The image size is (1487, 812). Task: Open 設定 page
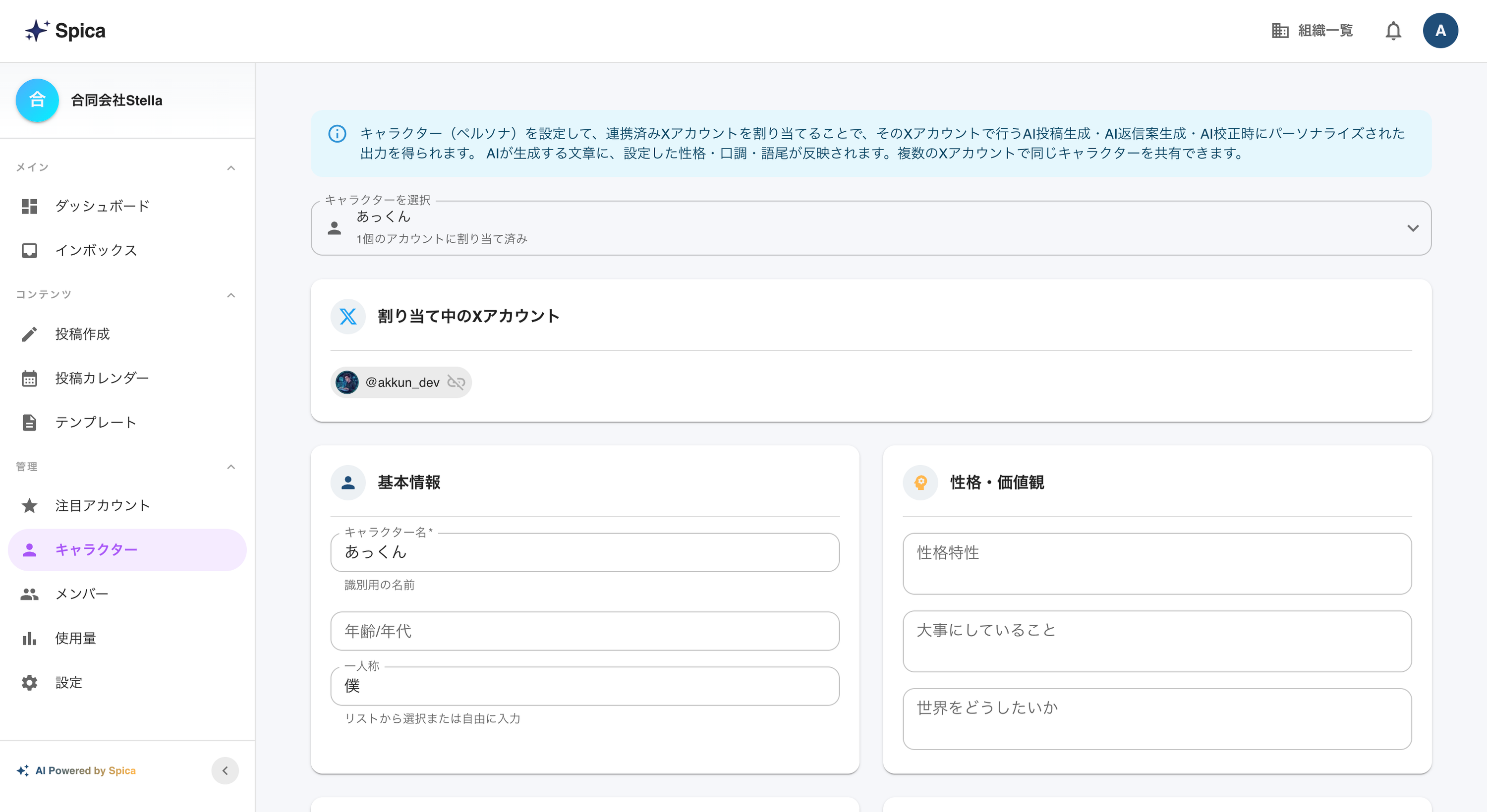(x=127, y=682)
